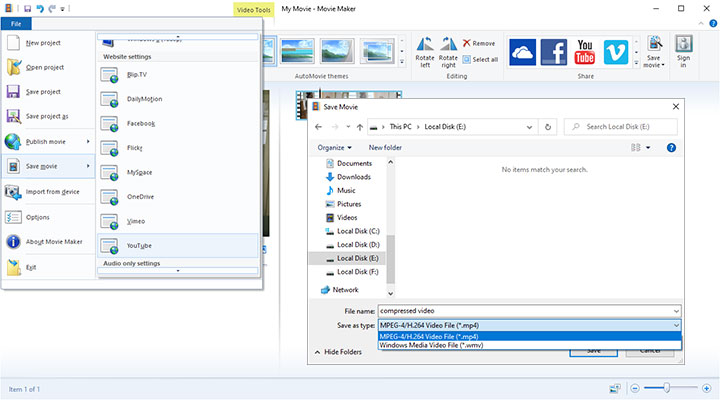Select Flickr website setting

tap(178, 147)
